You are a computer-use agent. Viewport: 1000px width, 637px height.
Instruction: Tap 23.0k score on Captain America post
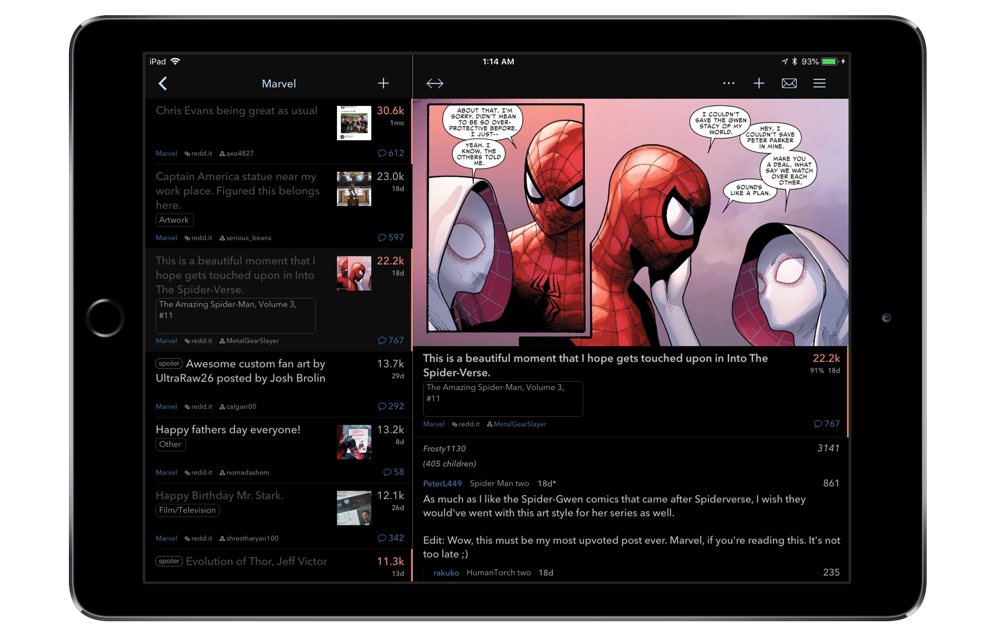tap(390, 176)
